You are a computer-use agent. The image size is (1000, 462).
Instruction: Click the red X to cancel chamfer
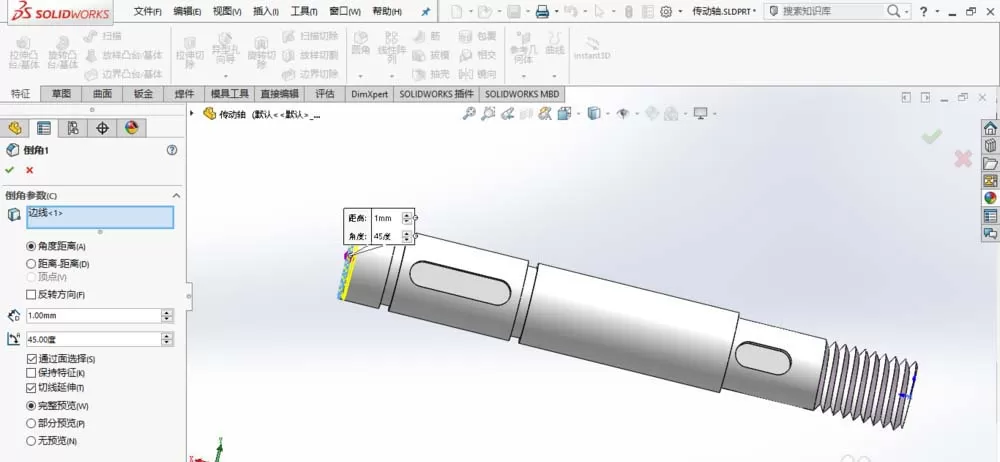(29, 170)
